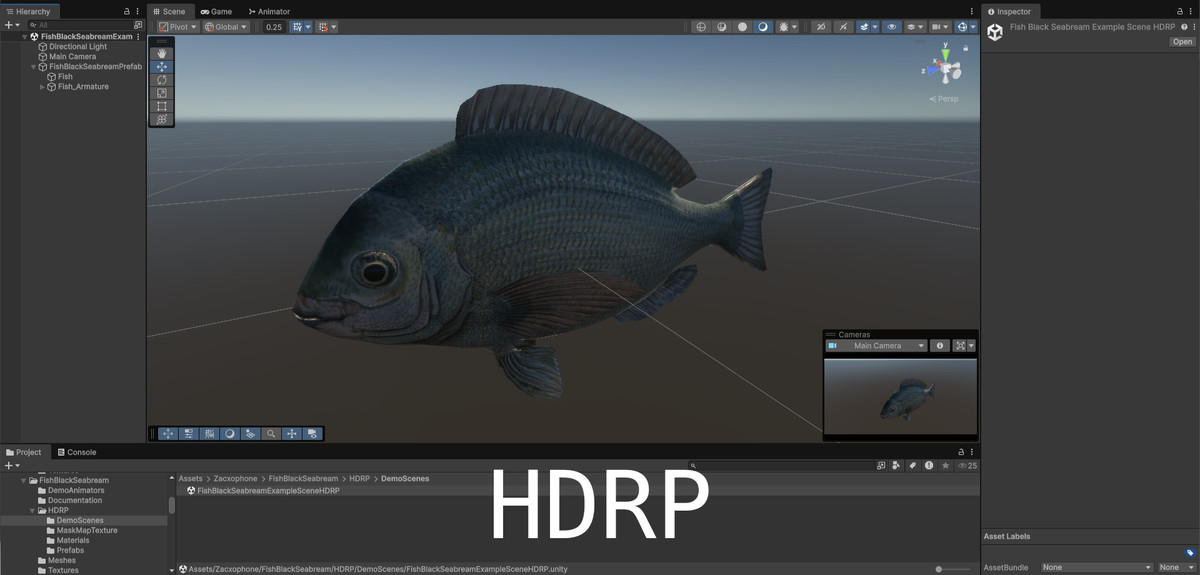Select the Rect transform tool
This screenshot has height=575, width=1200.
click(162, 106)
